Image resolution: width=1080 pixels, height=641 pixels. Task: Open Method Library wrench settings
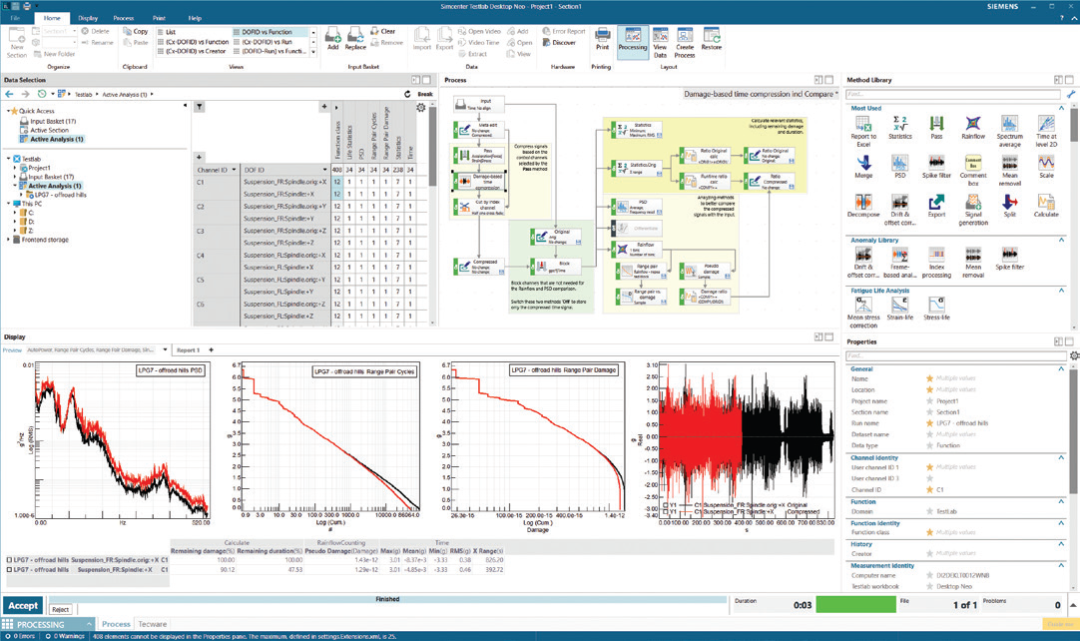coord(1071,94)
